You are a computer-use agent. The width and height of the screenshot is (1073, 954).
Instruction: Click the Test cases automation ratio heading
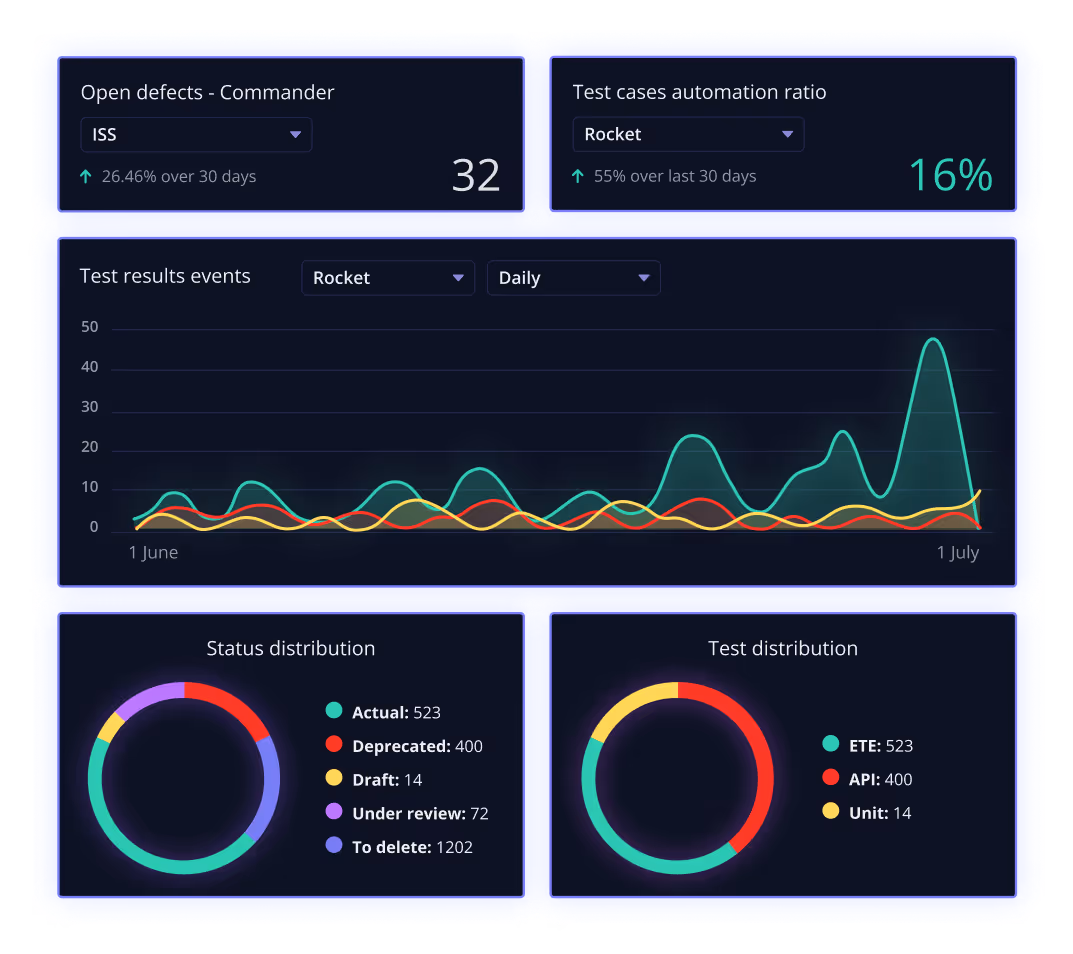[699, 92]
